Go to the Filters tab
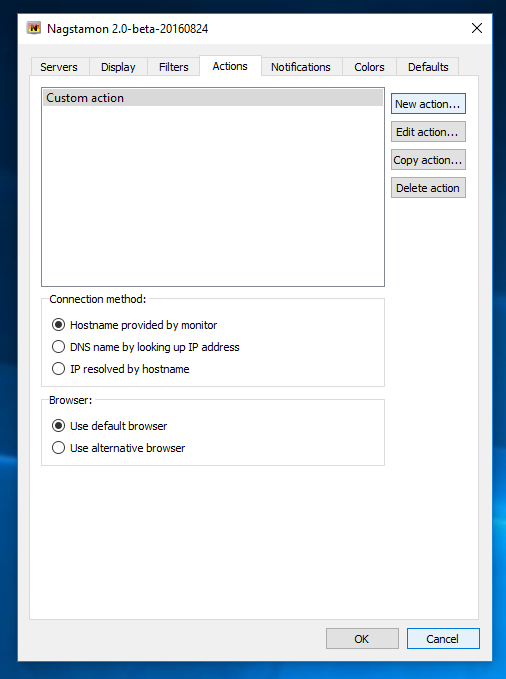Screen dimensions: 506x679 174,67
